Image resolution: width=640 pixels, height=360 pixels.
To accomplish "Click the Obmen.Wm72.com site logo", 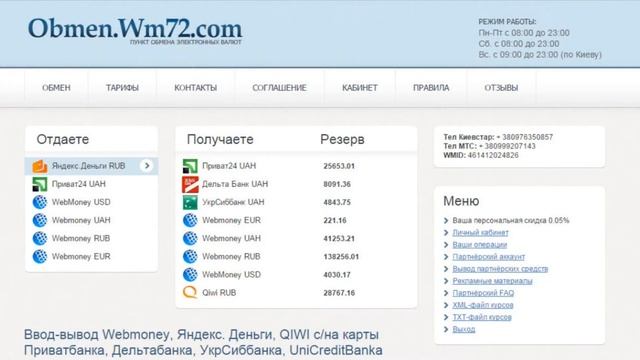I will click(x=135, y=30).
